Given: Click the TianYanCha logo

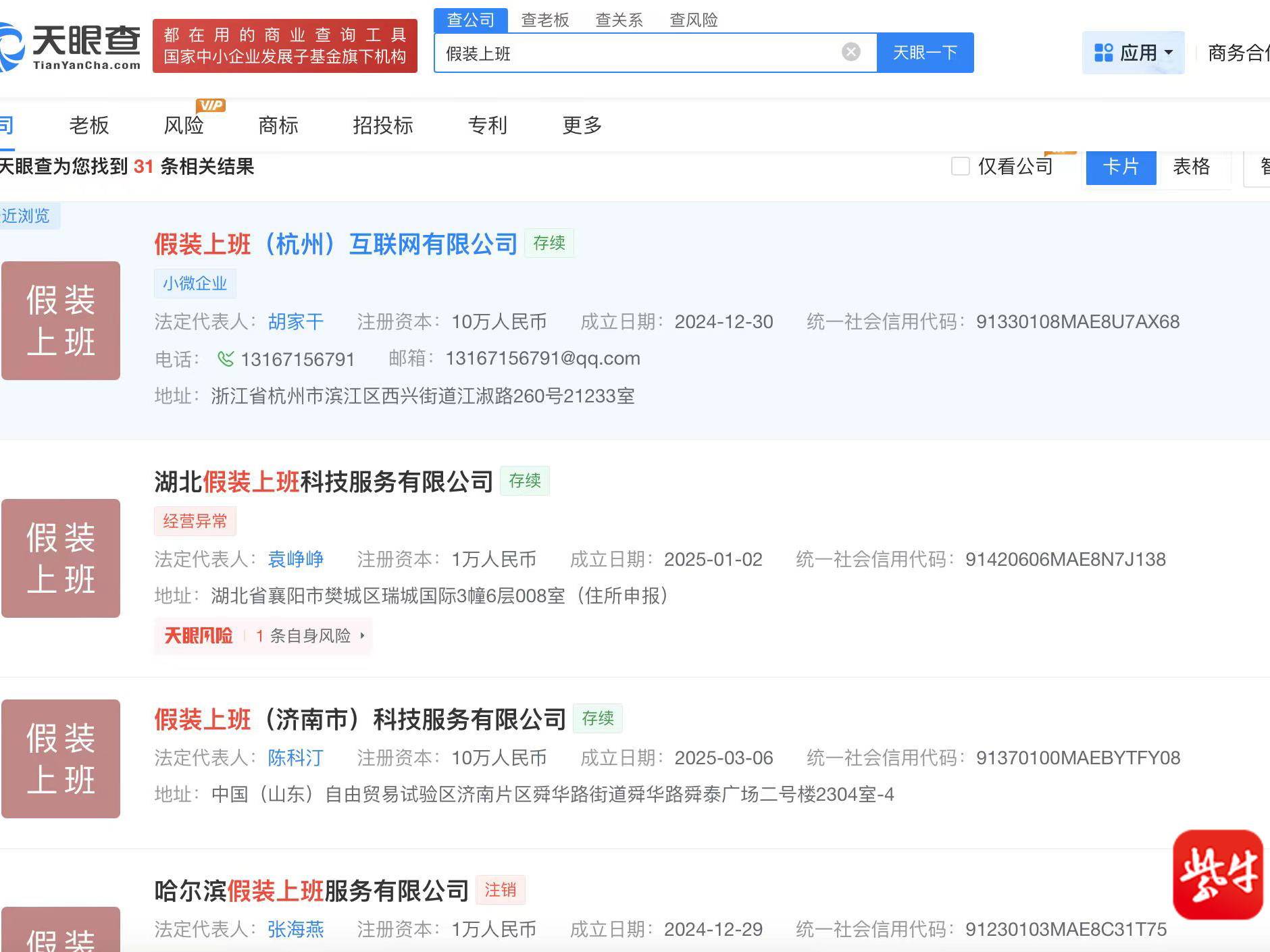Looking at the screenshot, I should pyautogui.click(x=70, y=46).
